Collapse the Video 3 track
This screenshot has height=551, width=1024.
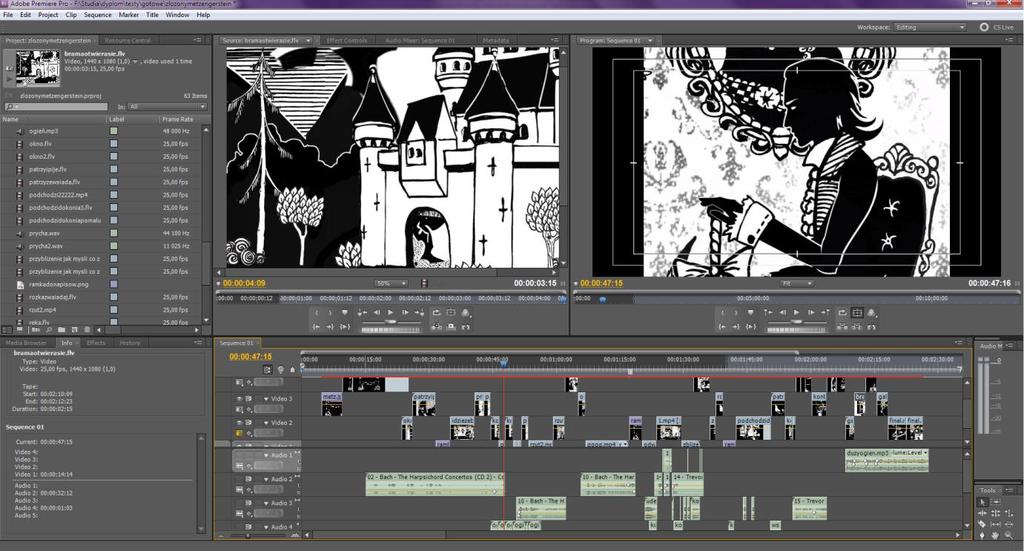click(x=266, y=399)
